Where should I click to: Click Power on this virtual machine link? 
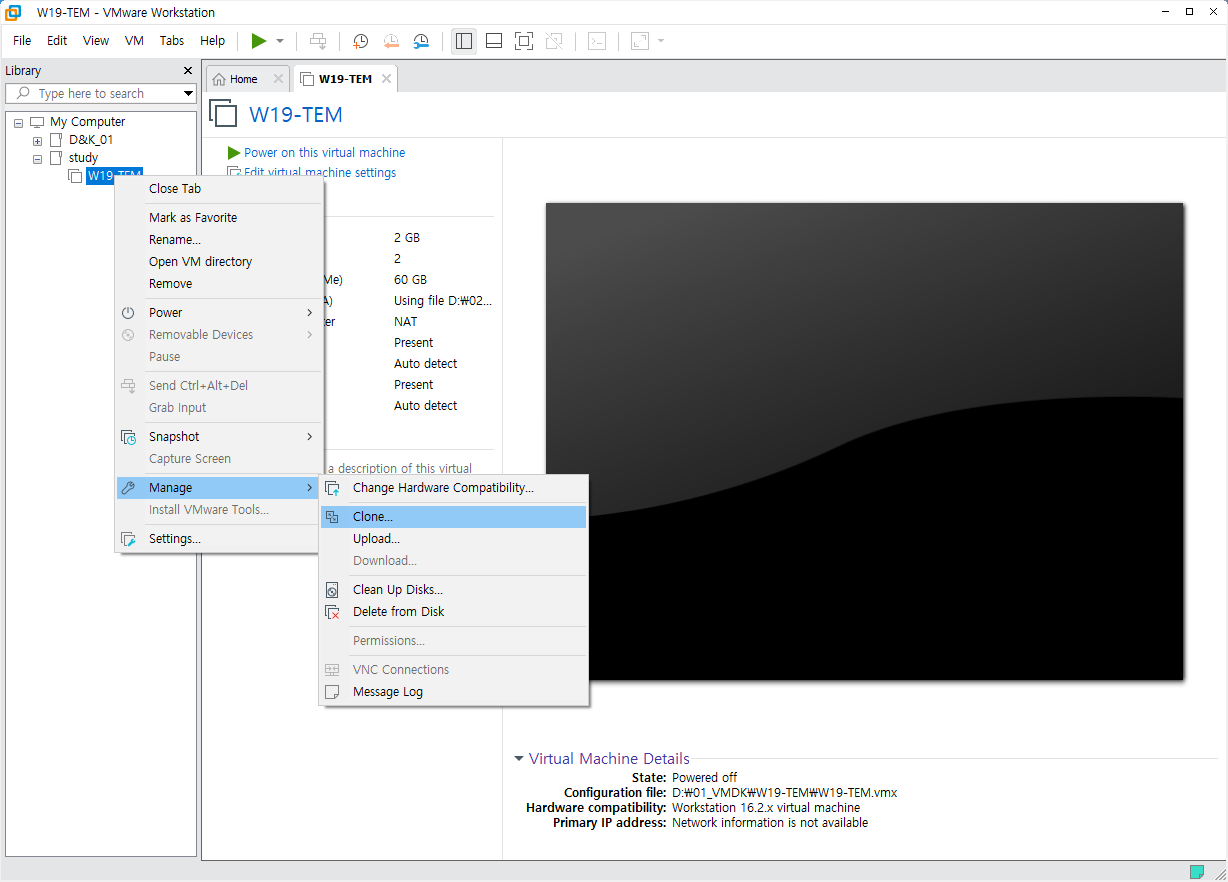point(324,153)
